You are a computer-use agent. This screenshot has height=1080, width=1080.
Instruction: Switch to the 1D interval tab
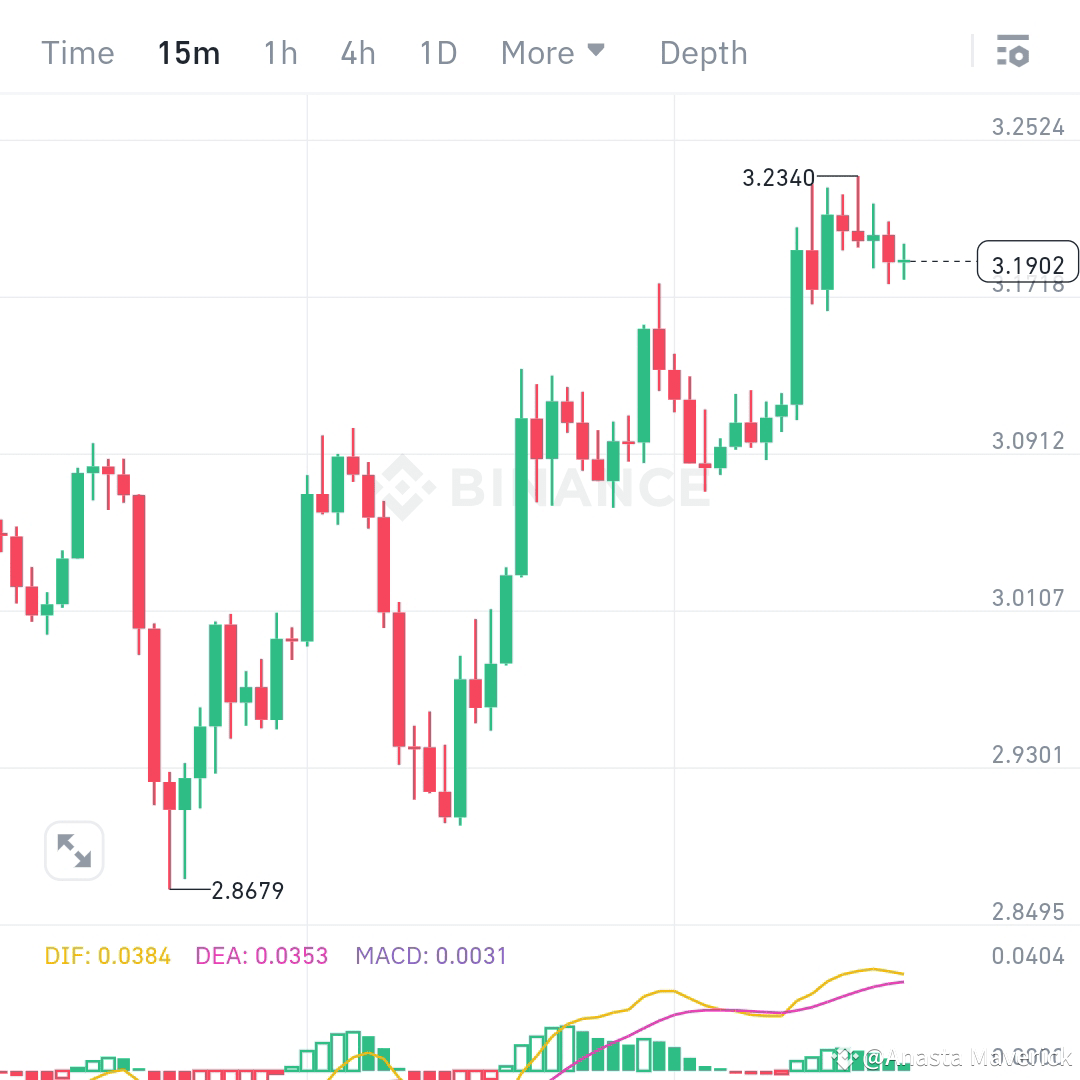pyautogui.click(x=437, y=53)
